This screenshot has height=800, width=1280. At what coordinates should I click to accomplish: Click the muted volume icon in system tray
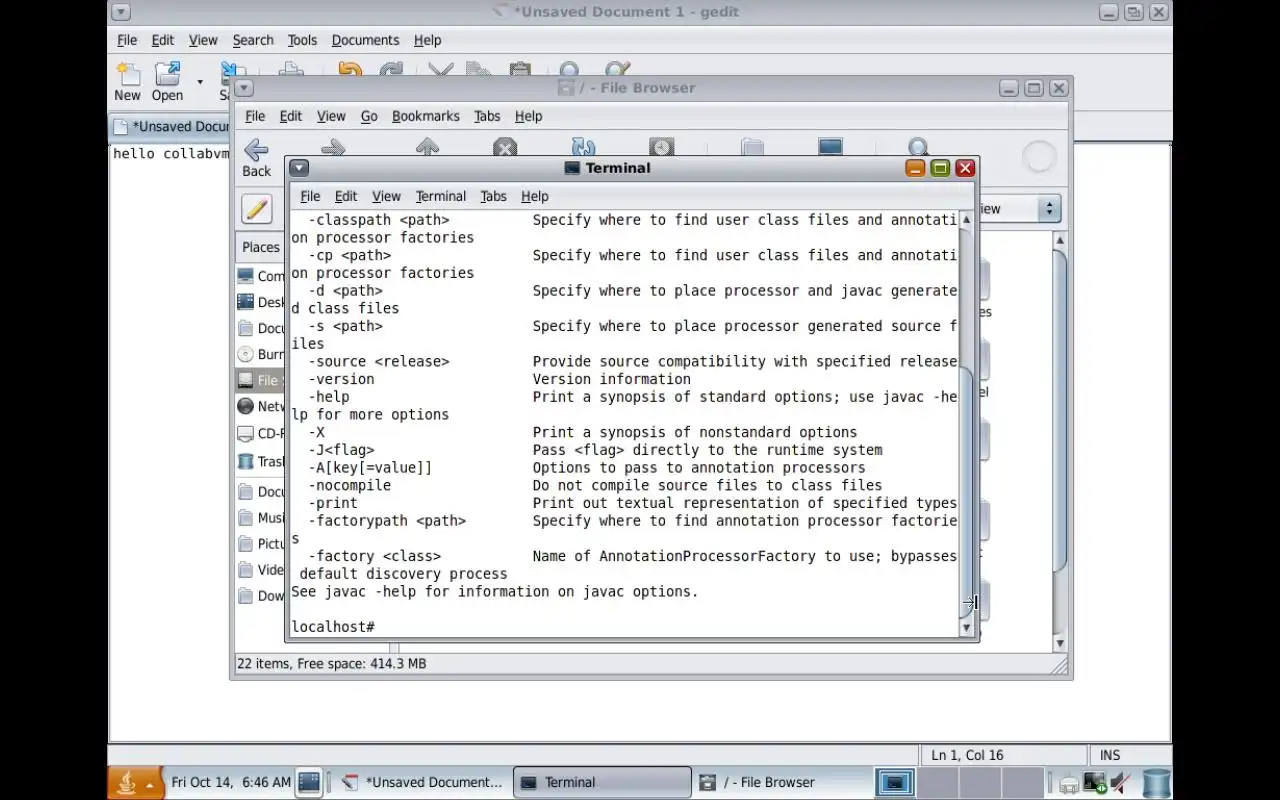(x=1121, y=783)
